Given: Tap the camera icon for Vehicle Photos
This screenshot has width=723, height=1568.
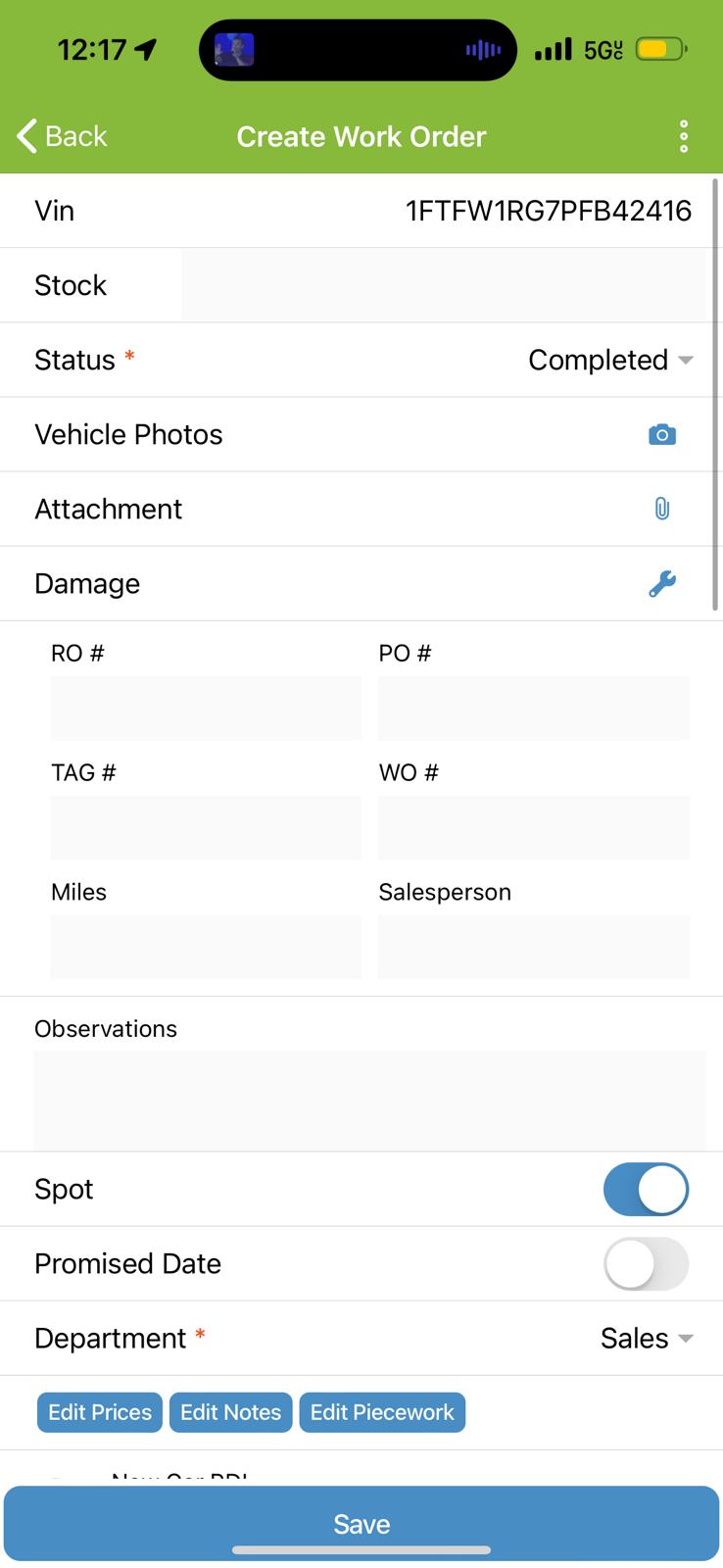Looking at the screenshot, I should (x=662, y=434).
